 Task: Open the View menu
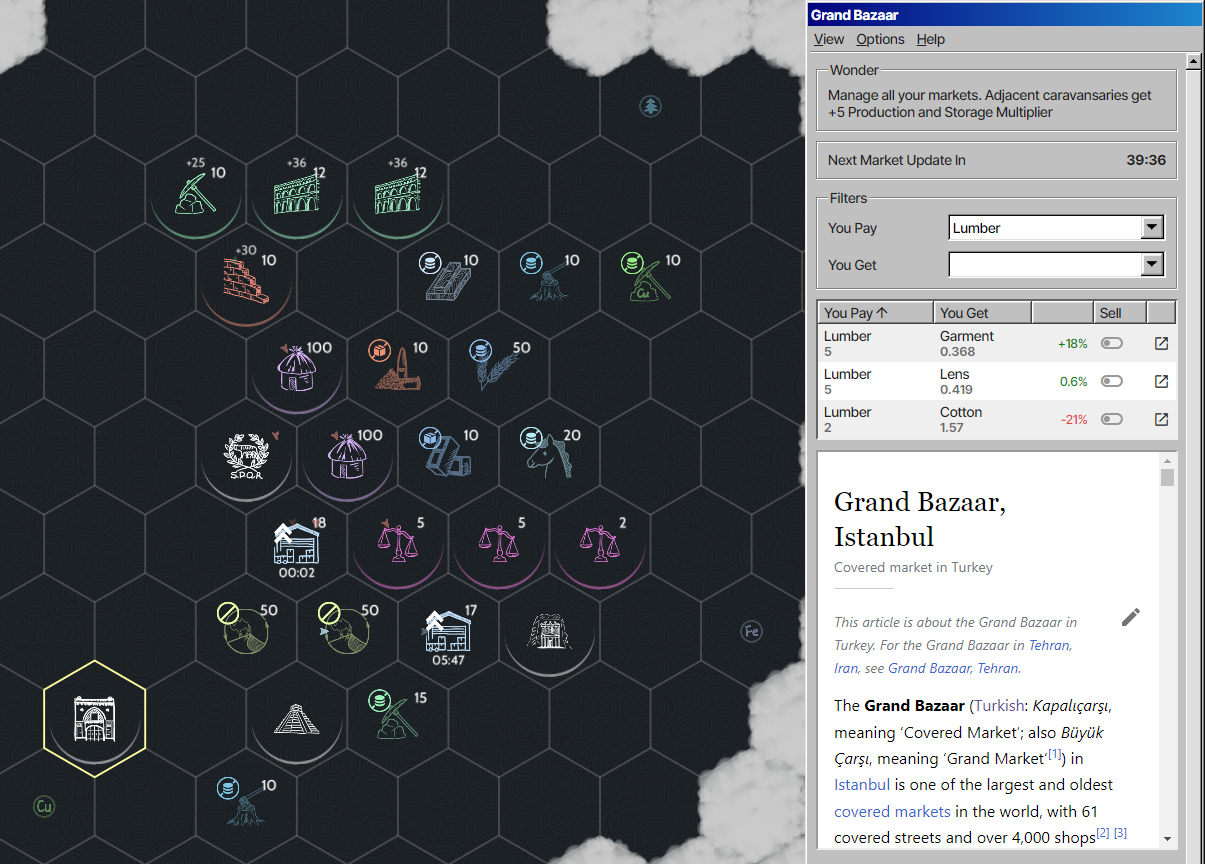[829, 39]
